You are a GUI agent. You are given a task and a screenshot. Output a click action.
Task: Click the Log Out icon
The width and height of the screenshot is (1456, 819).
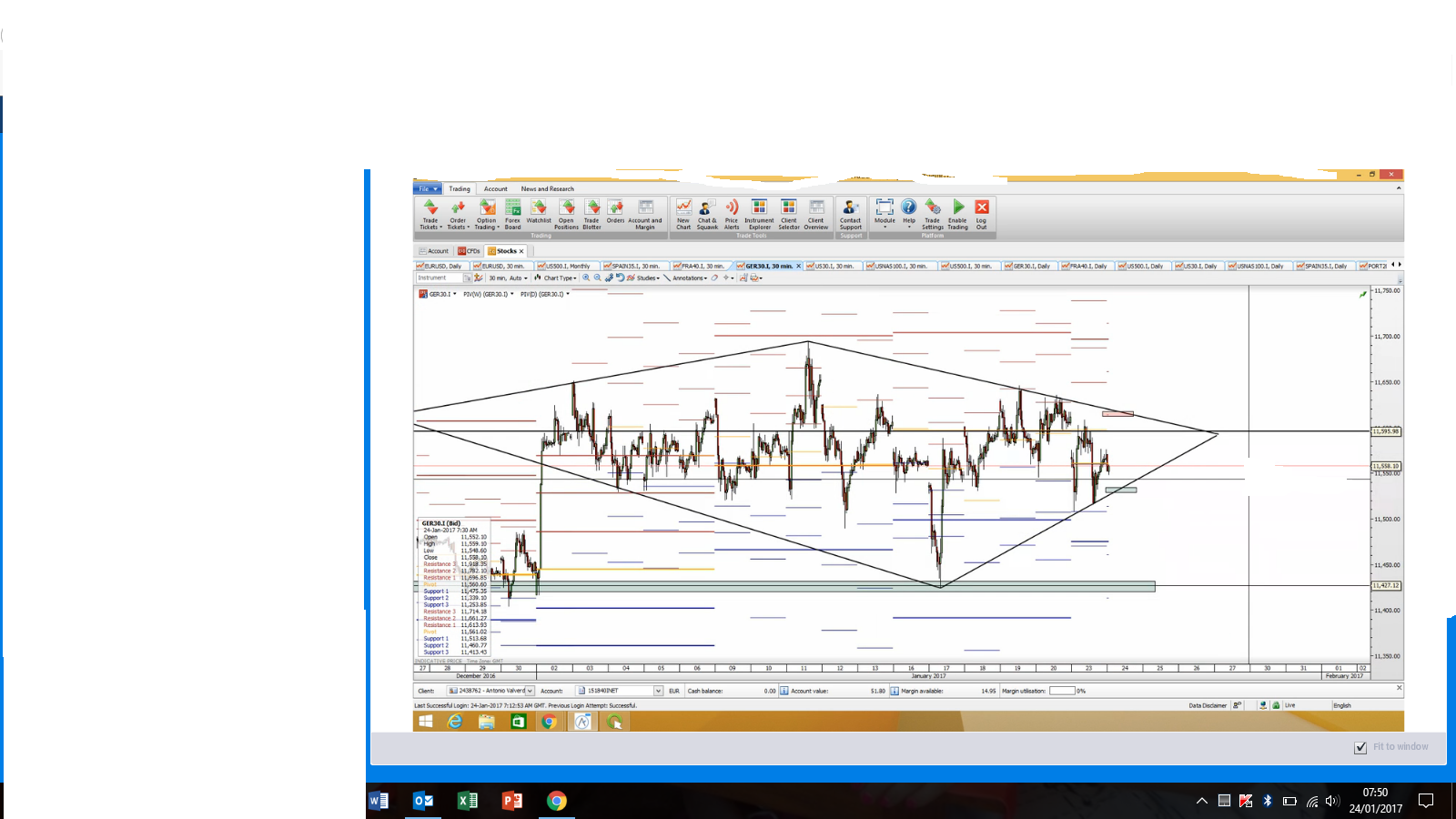[x=982, y=214]
